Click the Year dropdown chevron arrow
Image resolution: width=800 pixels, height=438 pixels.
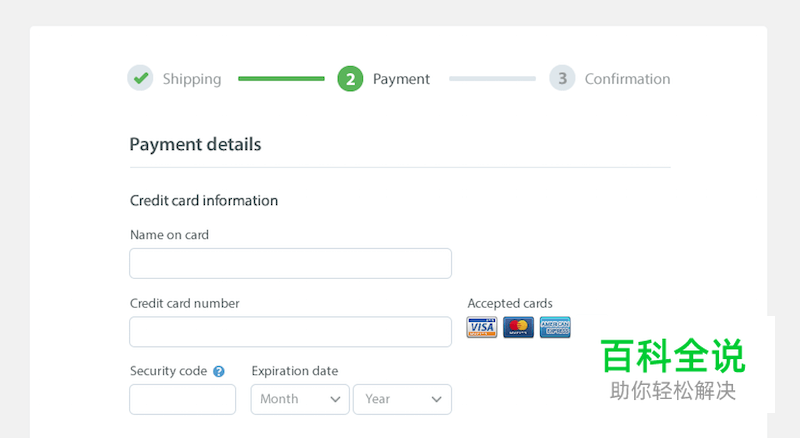[x=437, y=399]
